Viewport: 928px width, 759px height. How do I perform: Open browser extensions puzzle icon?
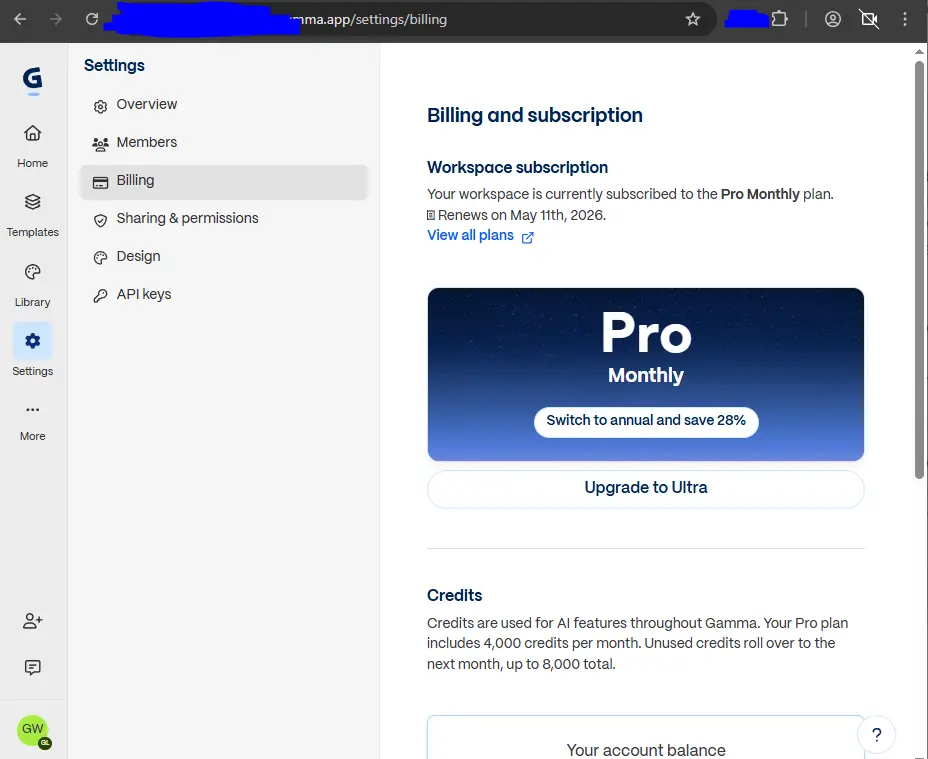click(779, 19)
